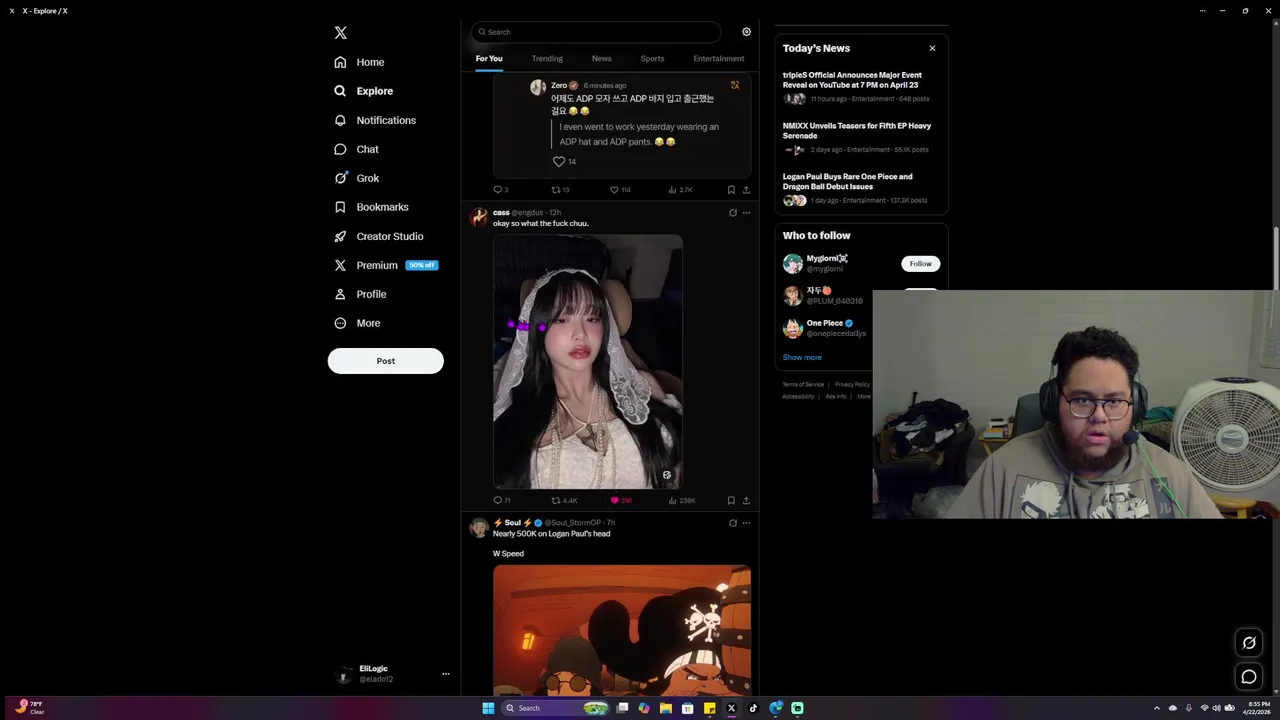Bookmark the post with 114 likes
The height and width of the screenshot is (720, 1280).
731,189
